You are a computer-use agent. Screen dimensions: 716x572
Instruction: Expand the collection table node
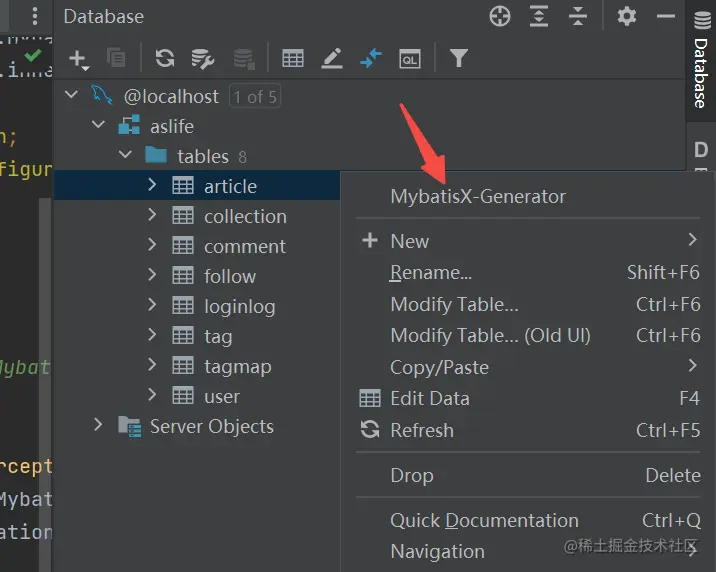152,215
